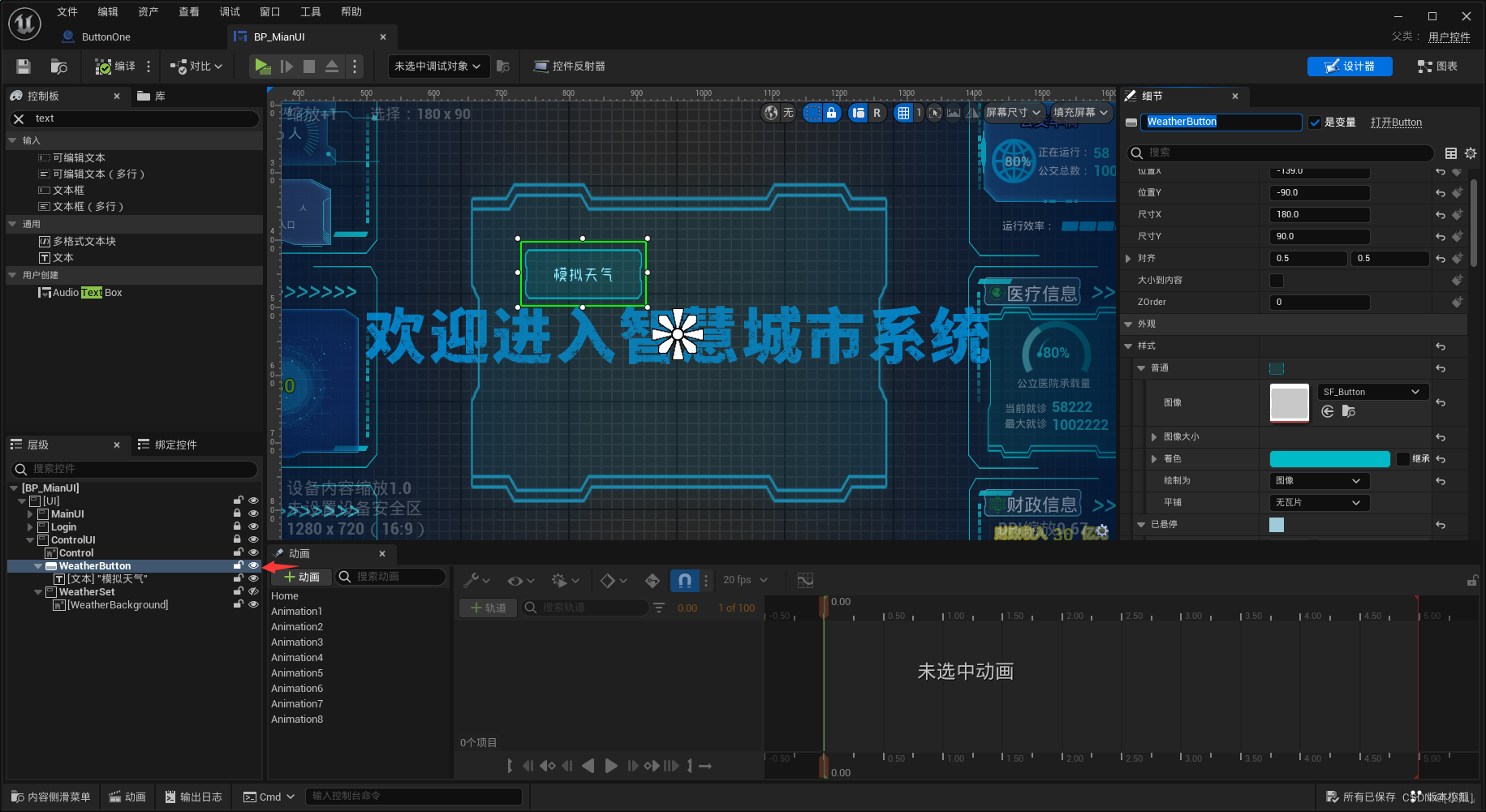Open the diamond keyframe options menu
The image size is (1486, 812).
[x=613, y=580]
